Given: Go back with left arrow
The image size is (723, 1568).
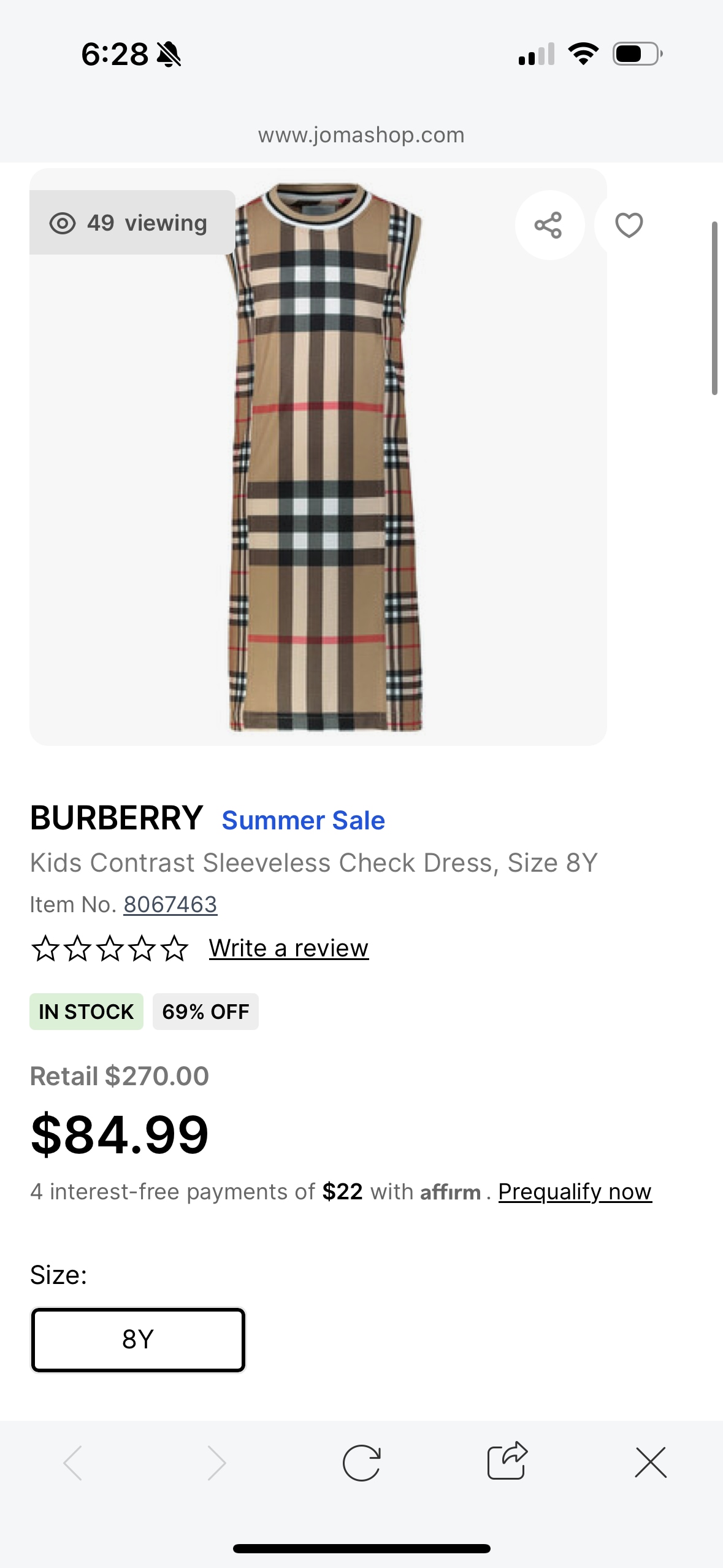Looking at the screenshot, I should [x=73, y=1463].
